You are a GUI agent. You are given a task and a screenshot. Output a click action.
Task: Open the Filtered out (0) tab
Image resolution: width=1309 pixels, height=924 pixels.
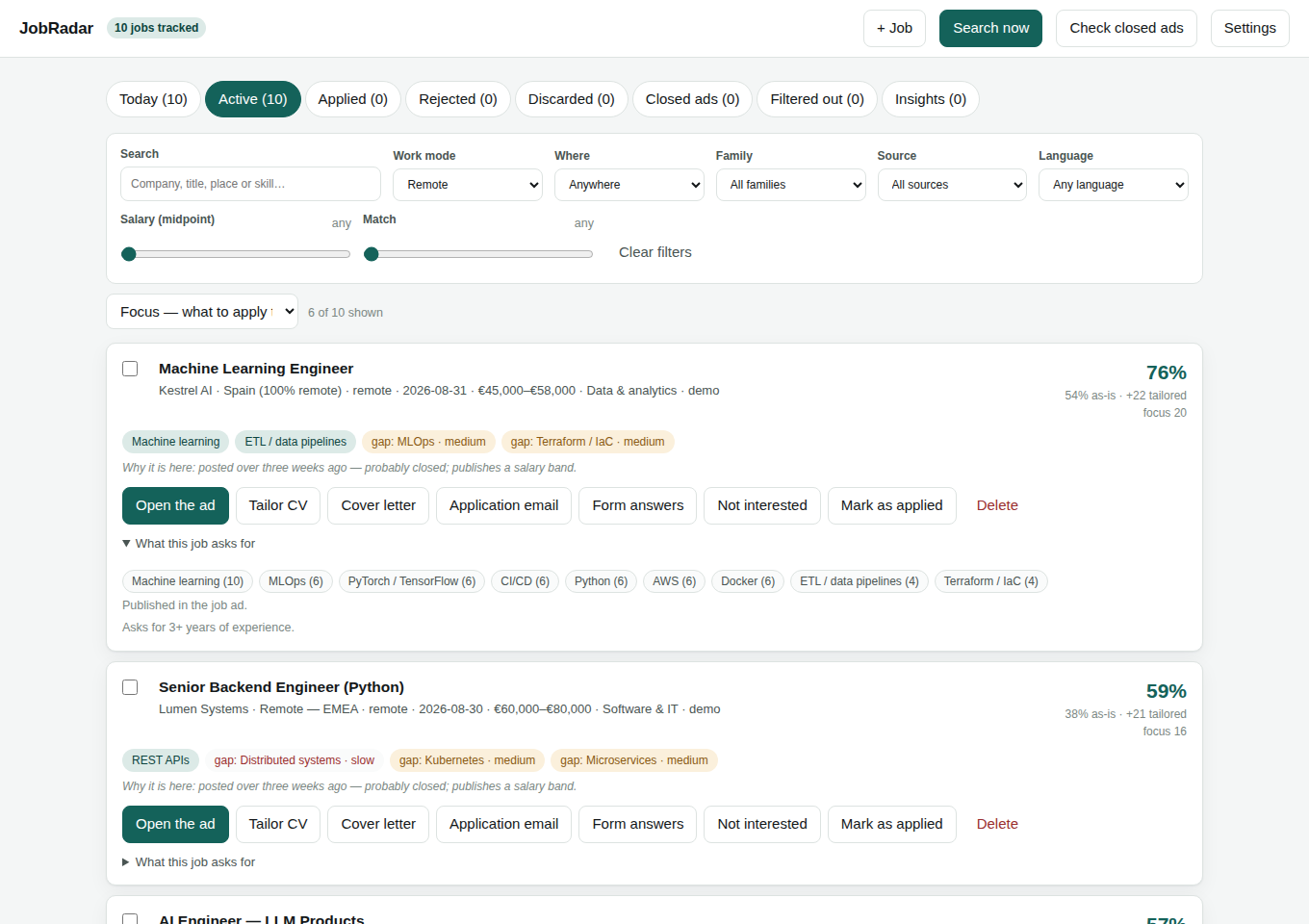tap(817, 99)
